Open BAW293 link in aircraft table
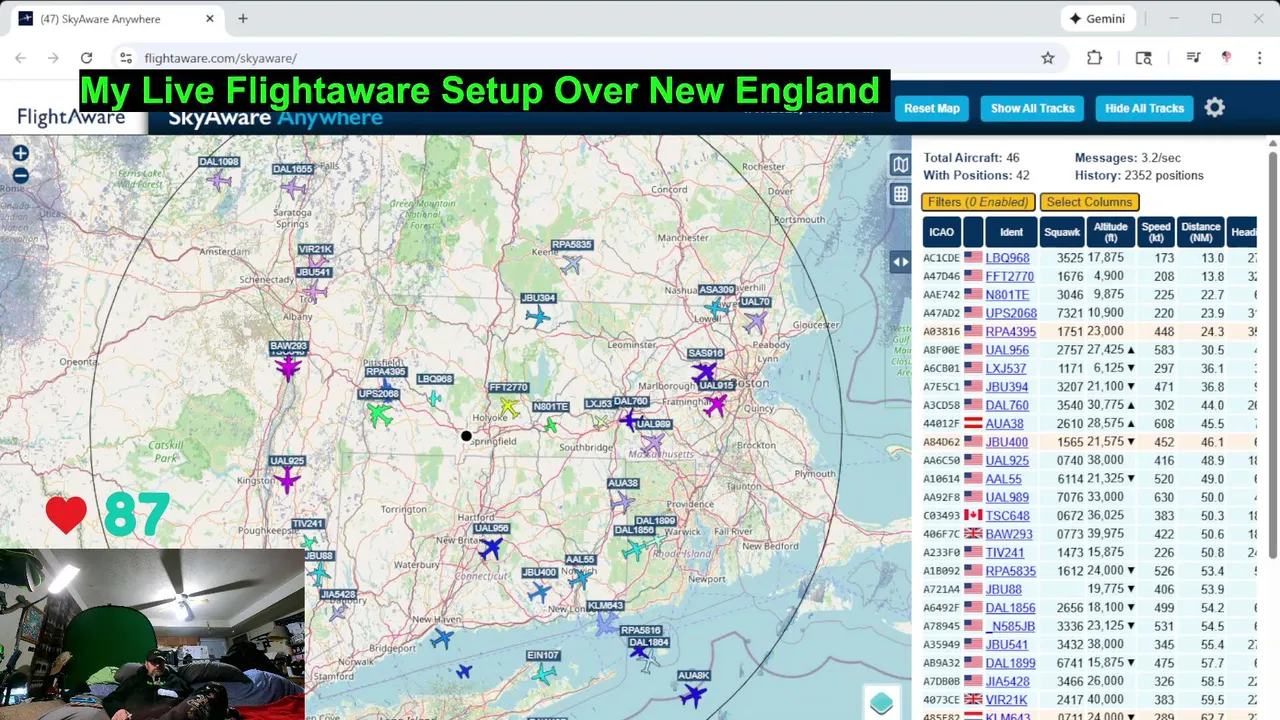 point(1009,534)
